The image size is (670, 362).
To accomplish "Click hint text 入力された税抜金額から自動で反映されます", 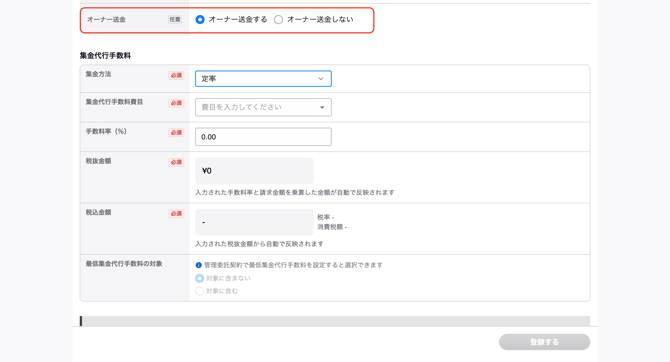I will [x=259, y=244].
